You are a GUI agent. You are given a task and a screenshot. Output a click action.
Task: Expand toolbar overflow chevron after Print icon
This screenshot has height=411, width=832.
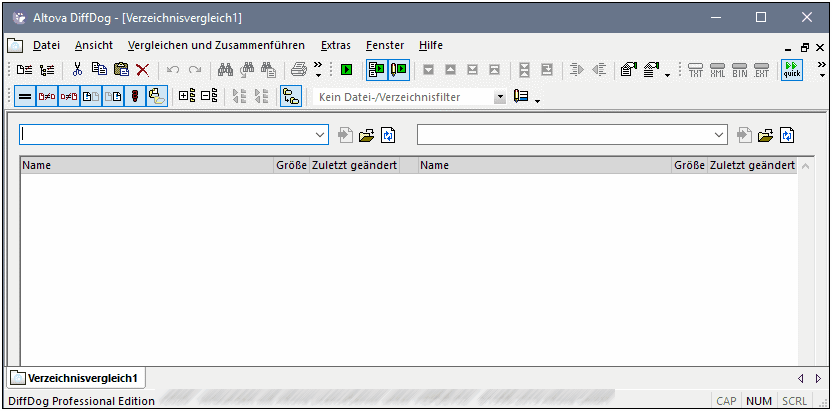pyautogui.click(x=318, y=69)
